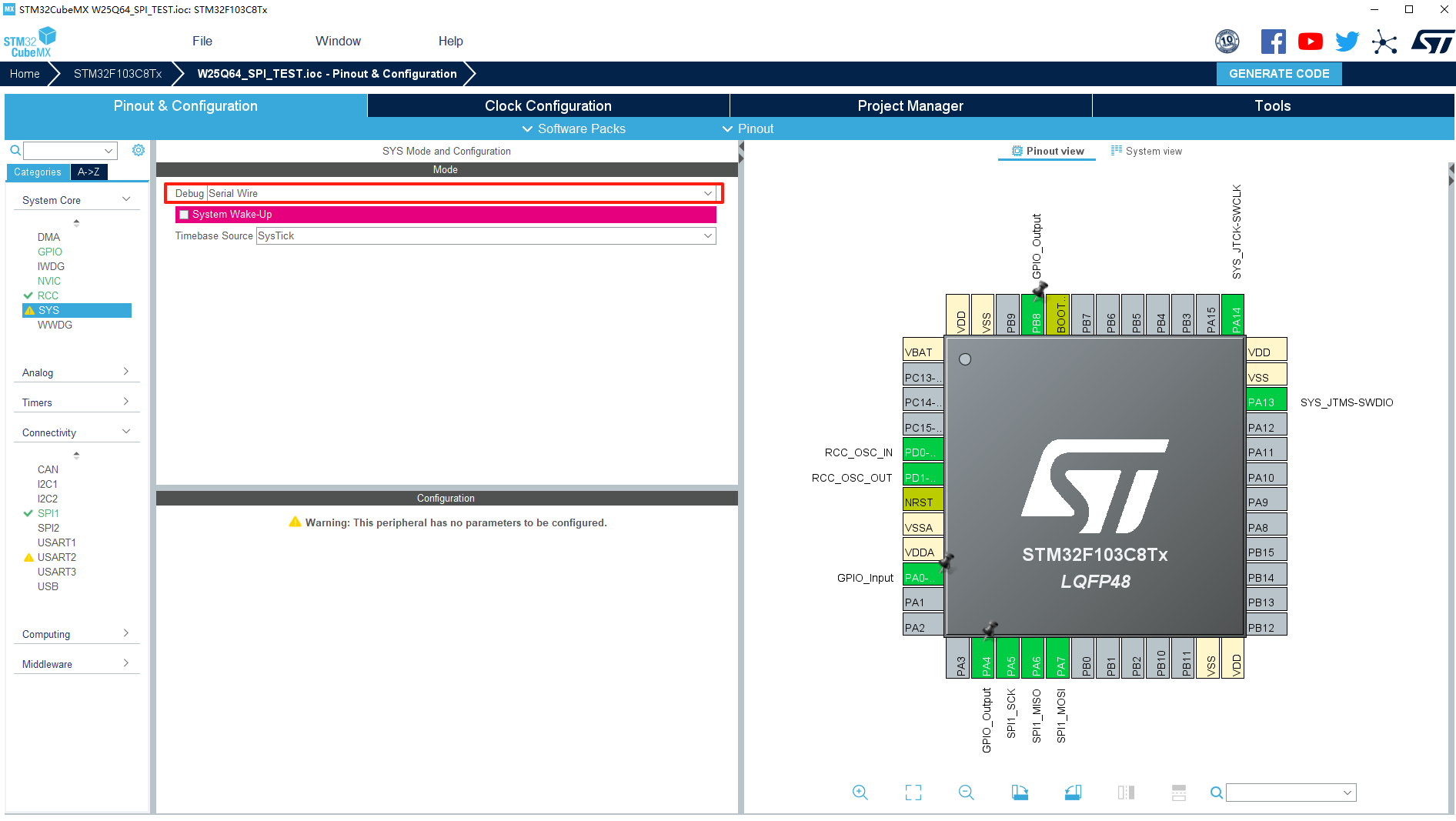
Task: Fit the chip view to window
Action: 913,792
